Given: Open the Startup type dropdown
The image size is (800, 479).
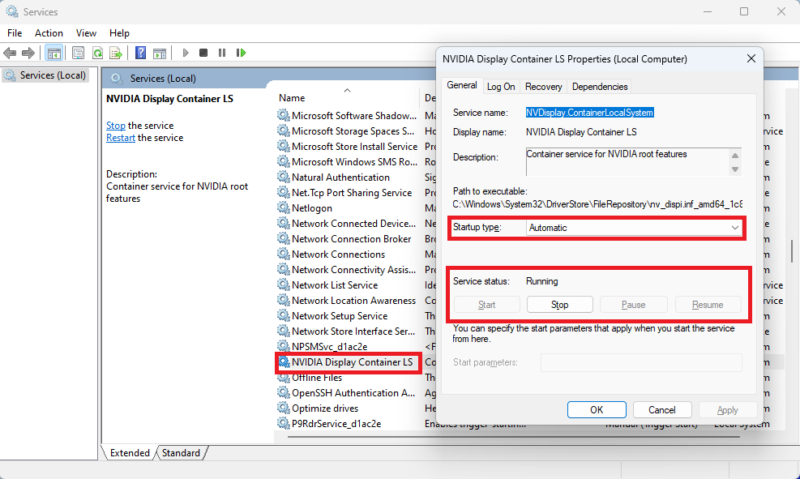Looking at the screenshot, I should coord(634,228).
